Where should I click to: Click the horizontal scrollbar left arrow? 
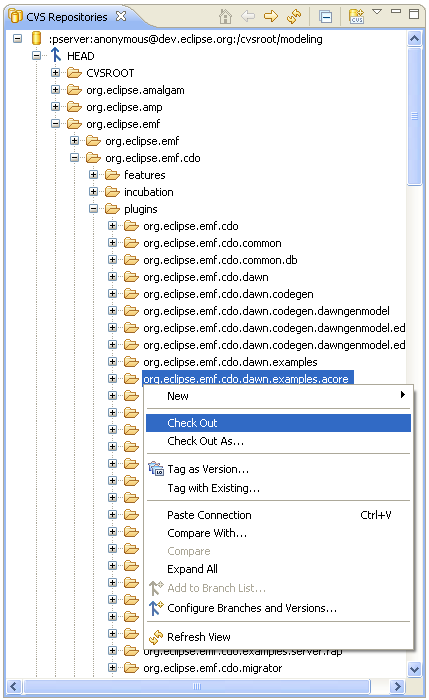[x=14, y=686]
